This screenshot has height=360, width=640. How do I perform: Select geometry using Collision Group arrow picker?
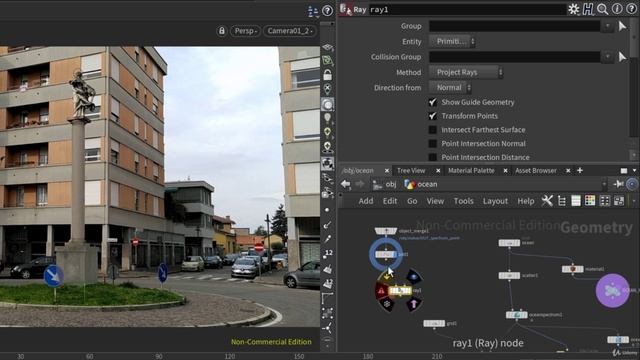point(622,57)
